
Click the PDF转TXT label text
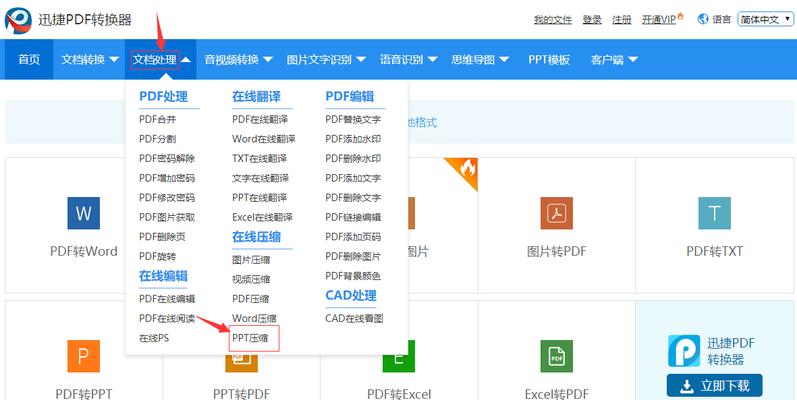tap(715, 251)
